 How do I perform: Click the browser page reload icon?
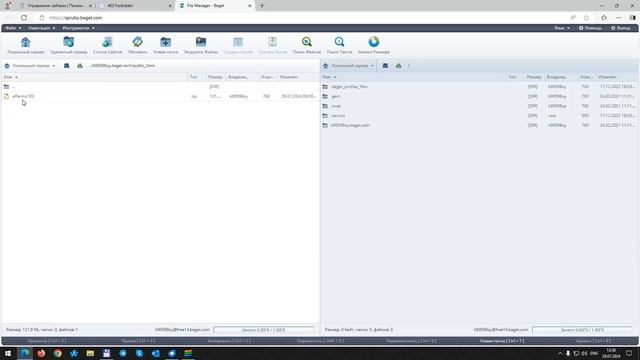(x=24, y=18)
